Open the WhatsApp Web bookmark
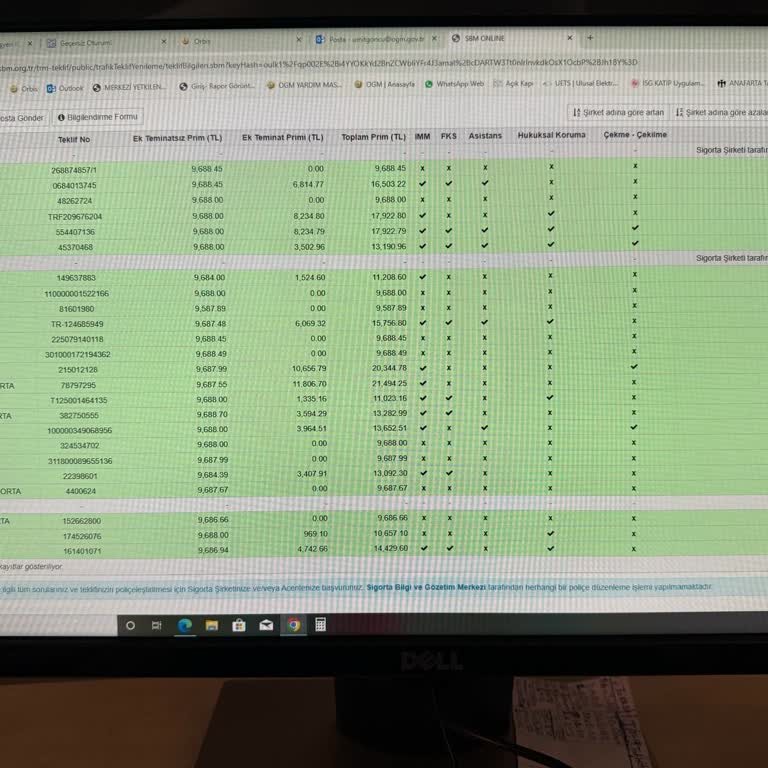768x768 pixels. coord(454,84)
